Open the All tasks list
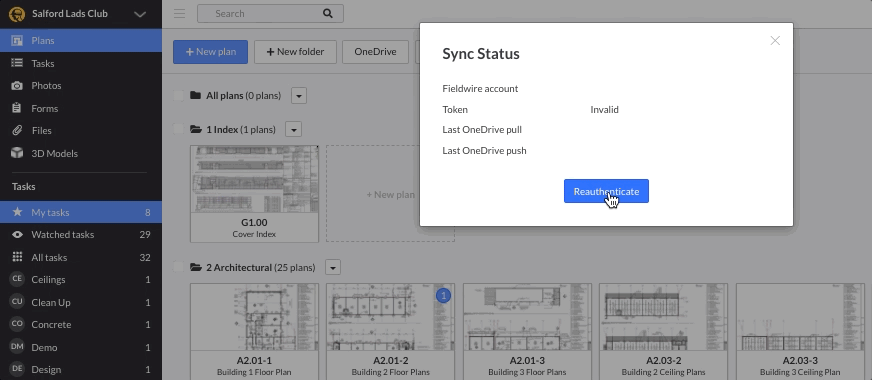 (x=81, y=257)
